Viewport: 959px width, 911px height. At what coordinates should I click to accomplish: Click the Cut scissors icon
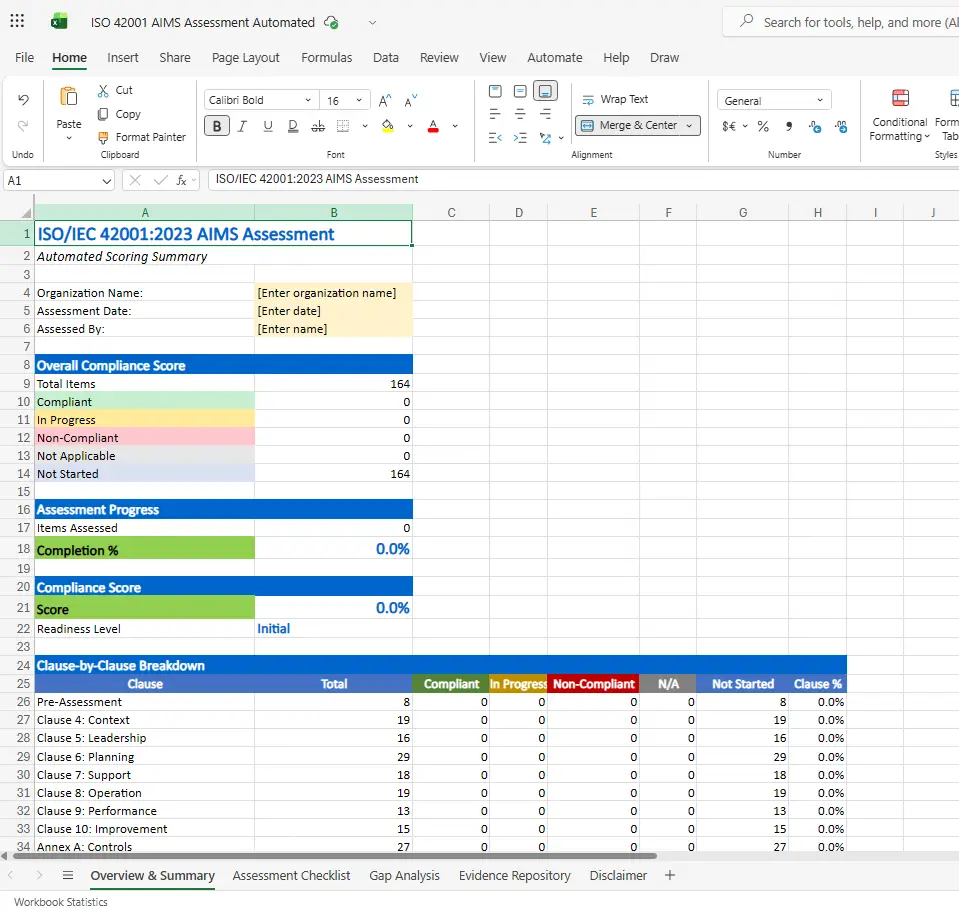[x=103, y=90]
